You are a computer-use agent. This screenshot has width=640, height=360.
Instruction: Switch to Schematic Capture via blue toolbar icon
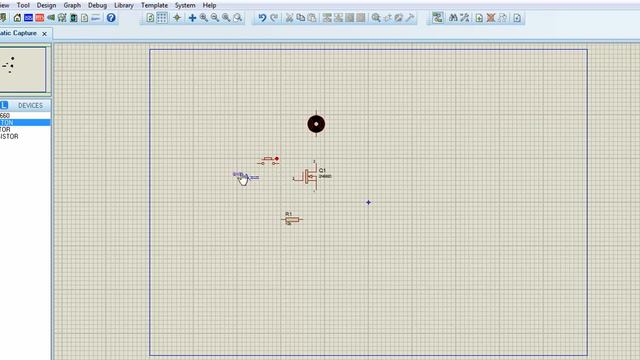click(29, 18)
